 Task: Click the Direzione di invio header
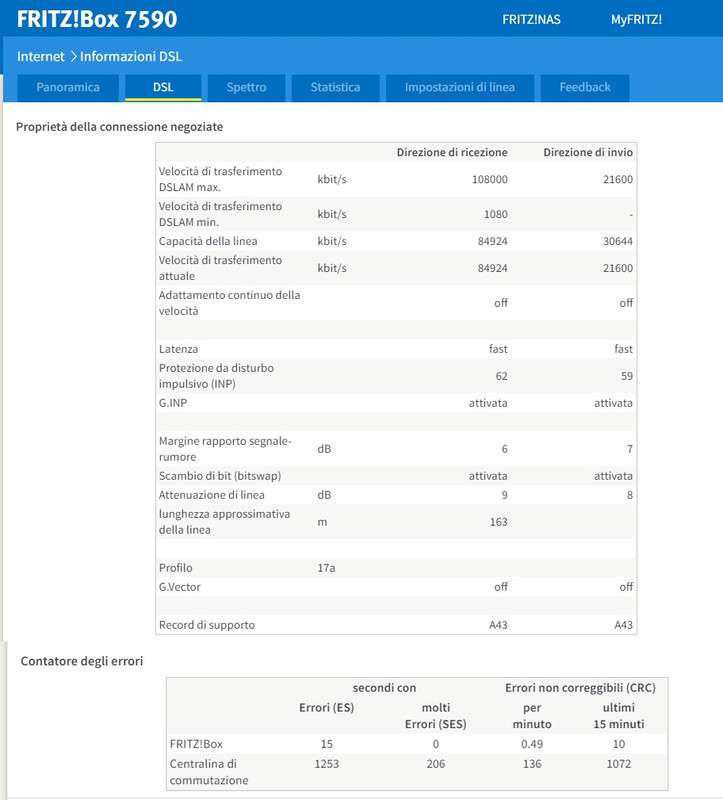coord(588,152)
